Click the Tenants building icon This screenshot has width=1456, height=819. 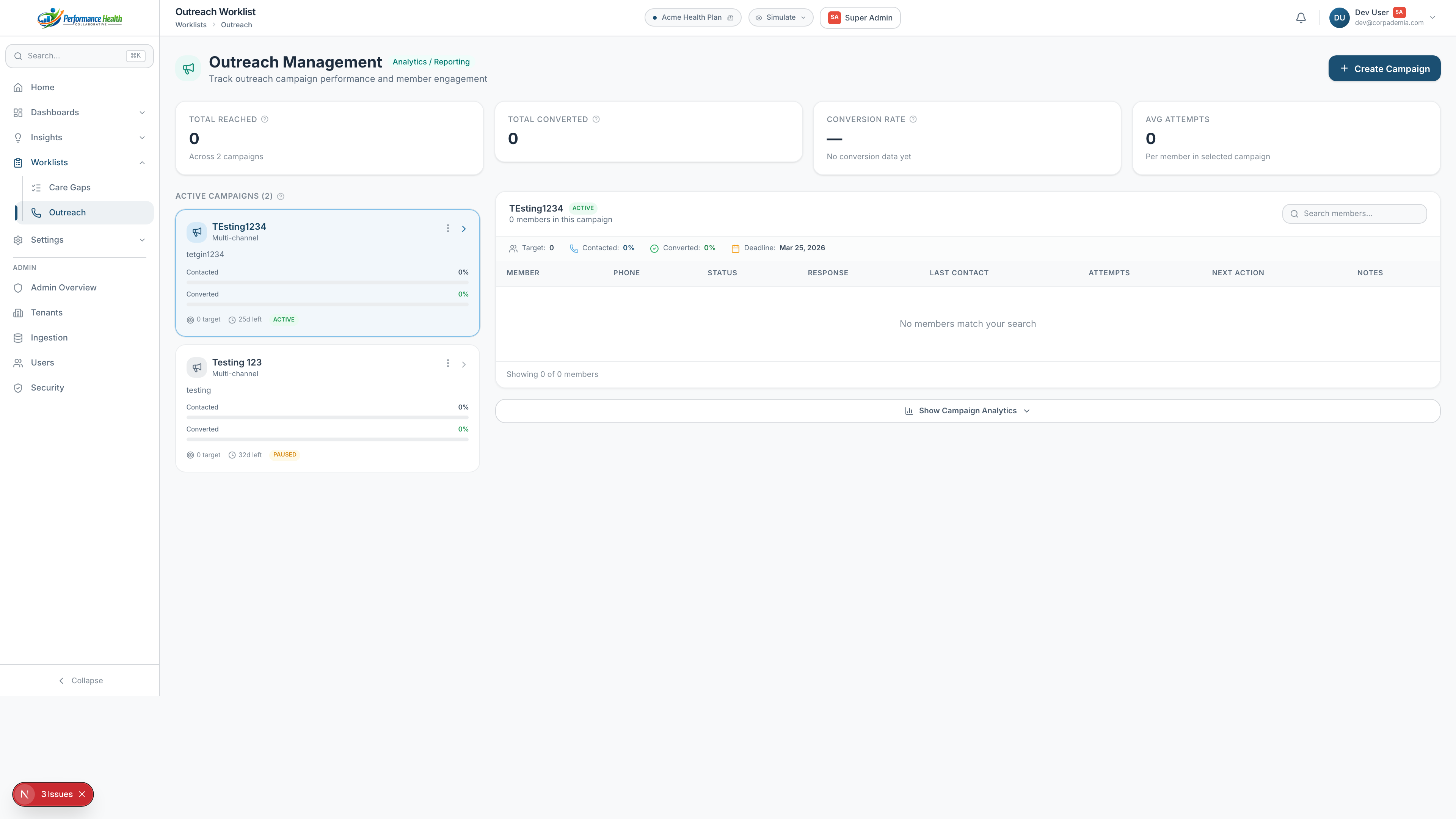click(18, 312)
